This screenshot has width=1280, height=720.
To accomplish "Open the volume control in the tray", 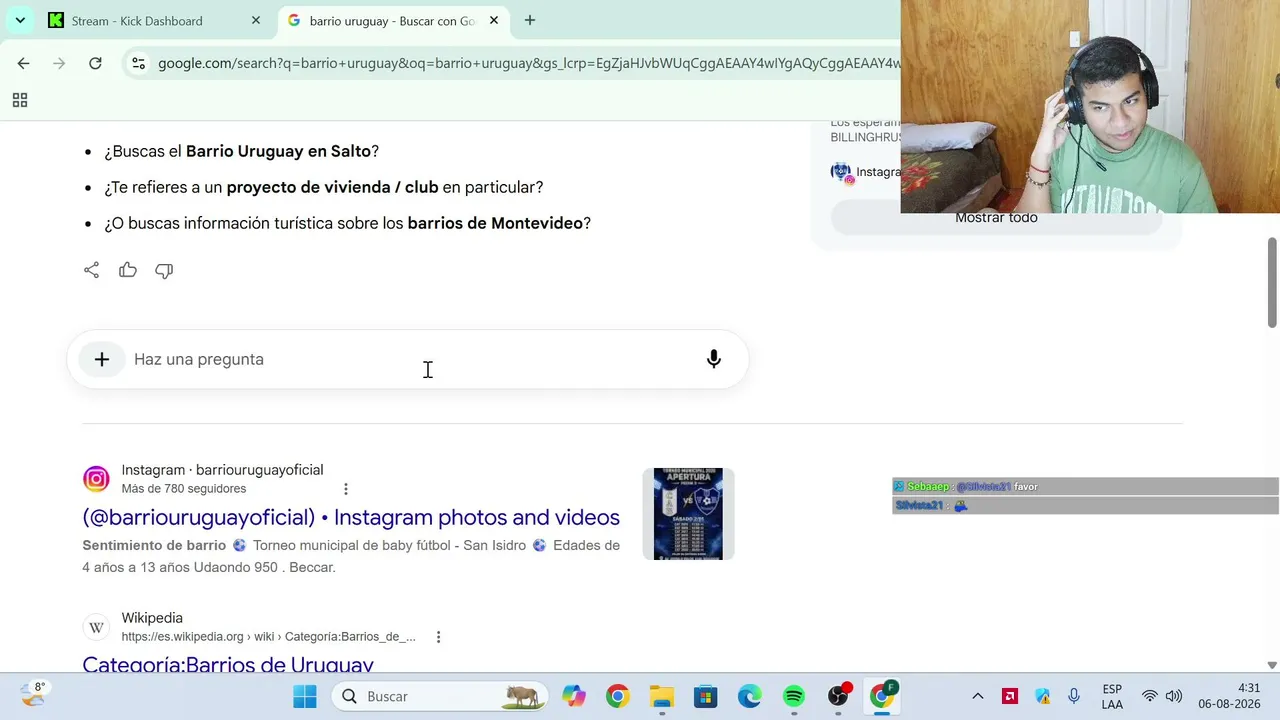I will [1174, 696].
